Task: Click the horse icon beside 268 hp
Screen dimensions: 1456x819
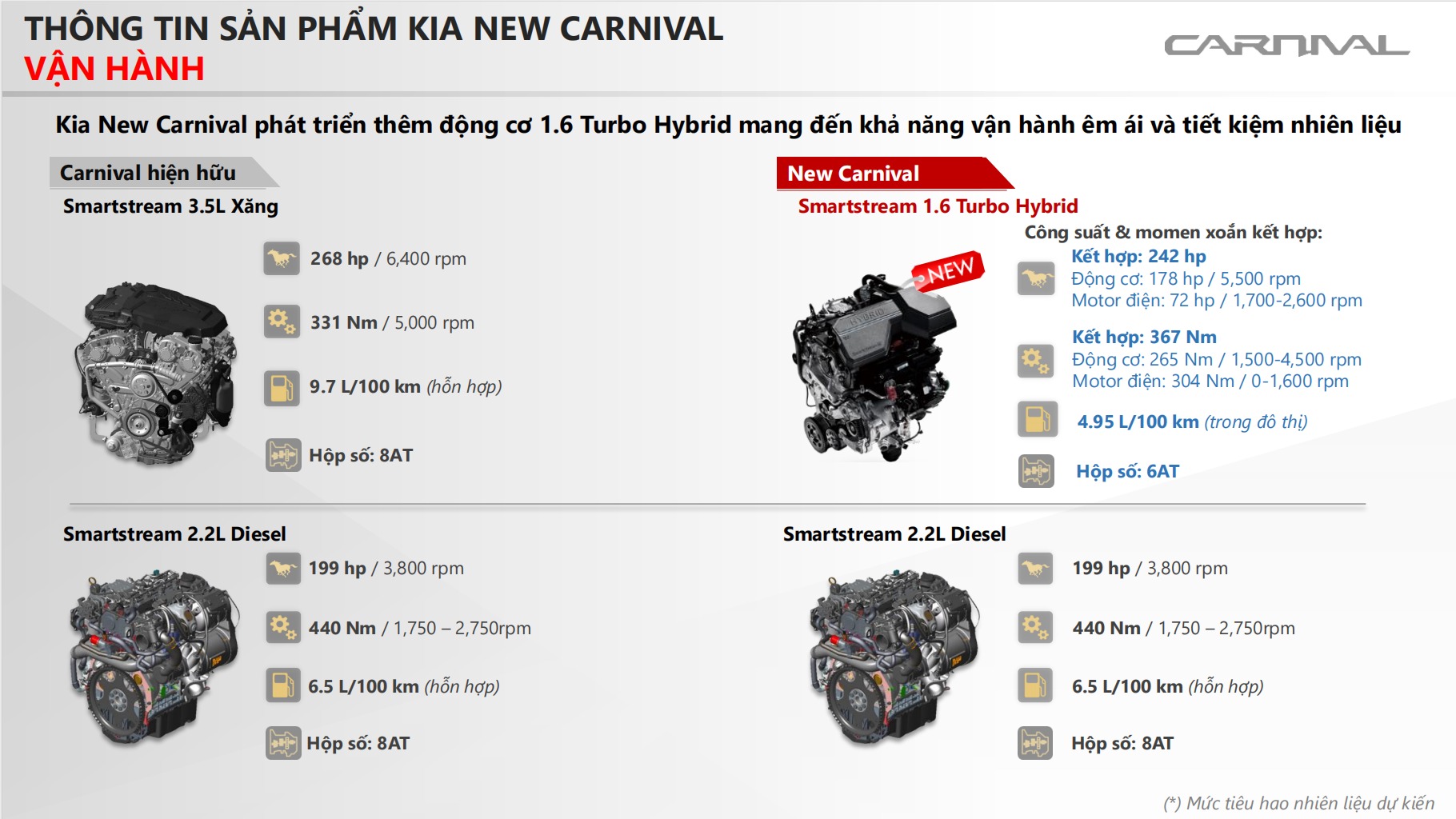Action: point(282,258)
